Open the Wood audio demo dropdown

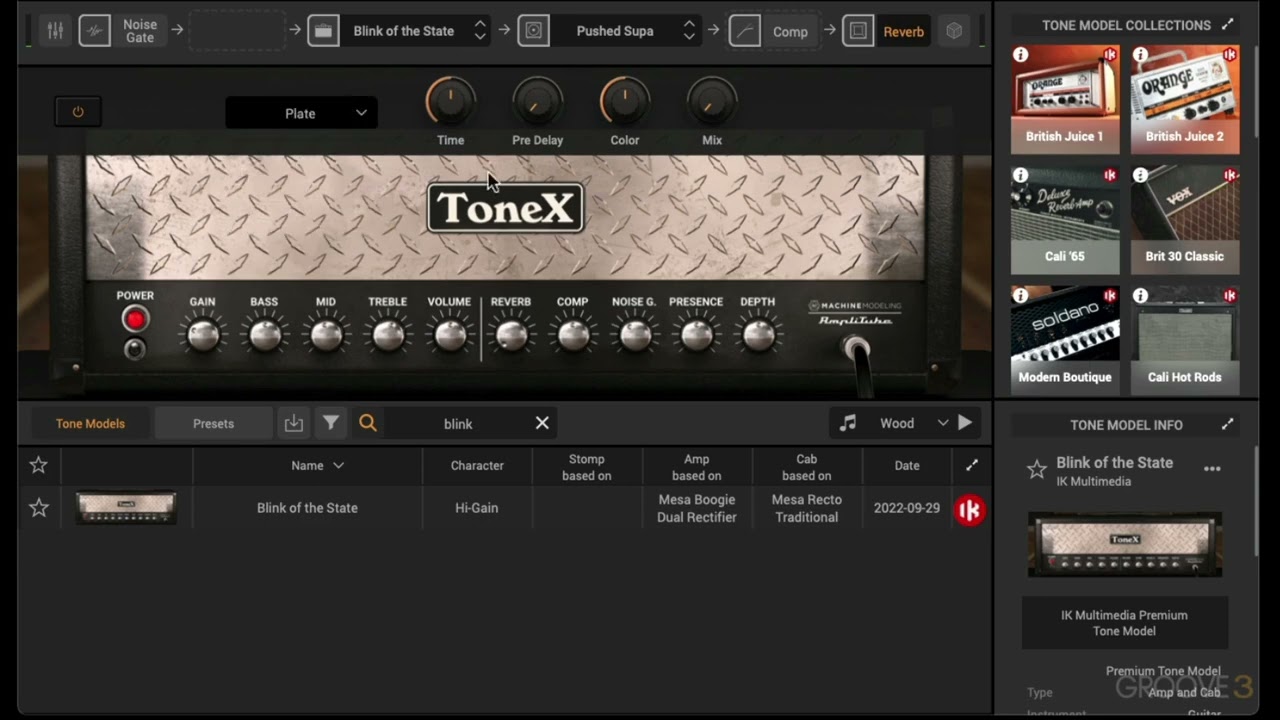click(x=912, y=423)
